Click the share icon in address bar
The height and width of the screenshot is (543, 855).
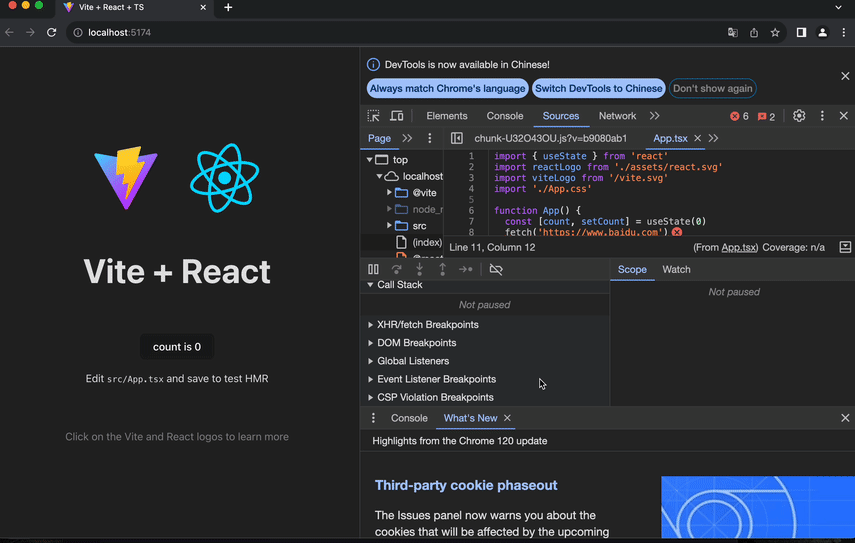[754, 33]
